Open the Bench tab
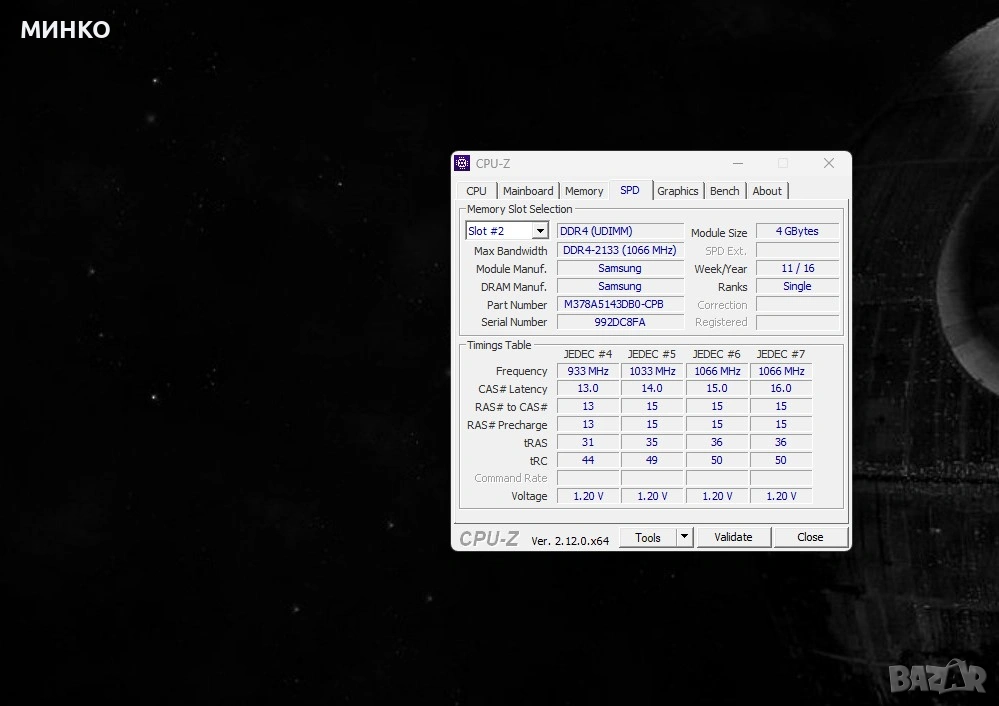This screenshot has width=999, height=706. [x=725, y=191]
